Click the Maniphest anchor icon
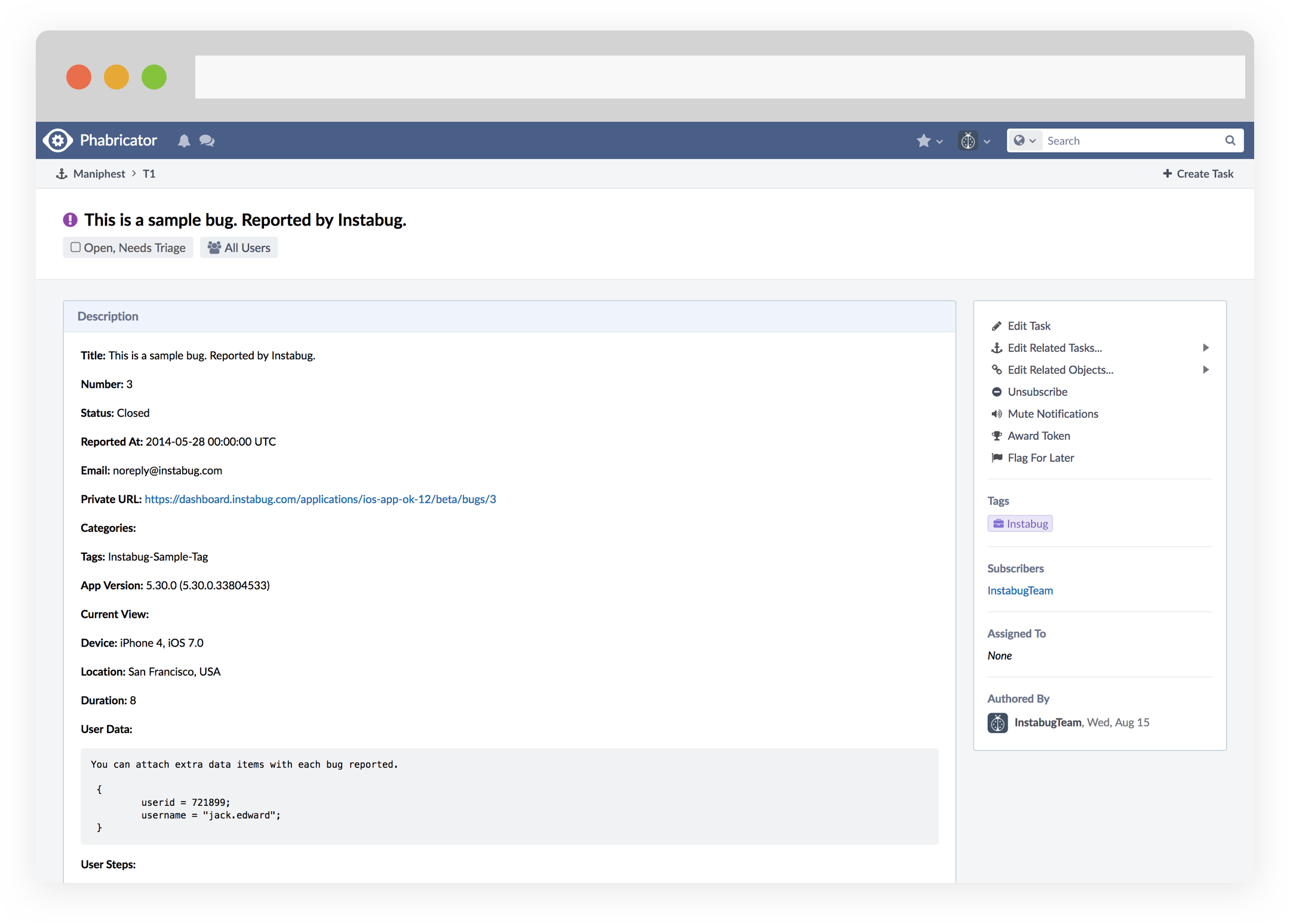The height and width of the screenshot is (924, 1290). [x=62, y=174]
